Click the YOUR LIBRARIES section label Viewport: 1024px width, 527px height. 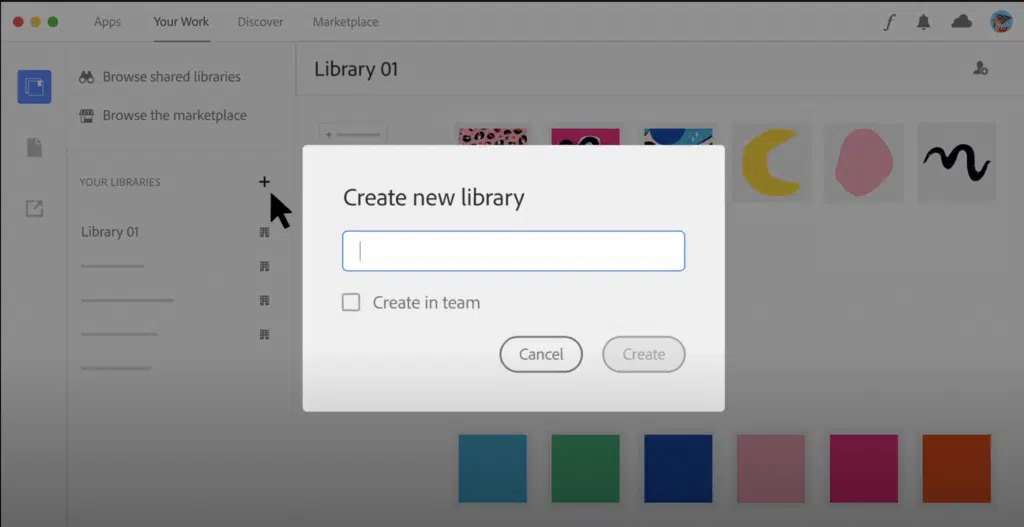120,182
